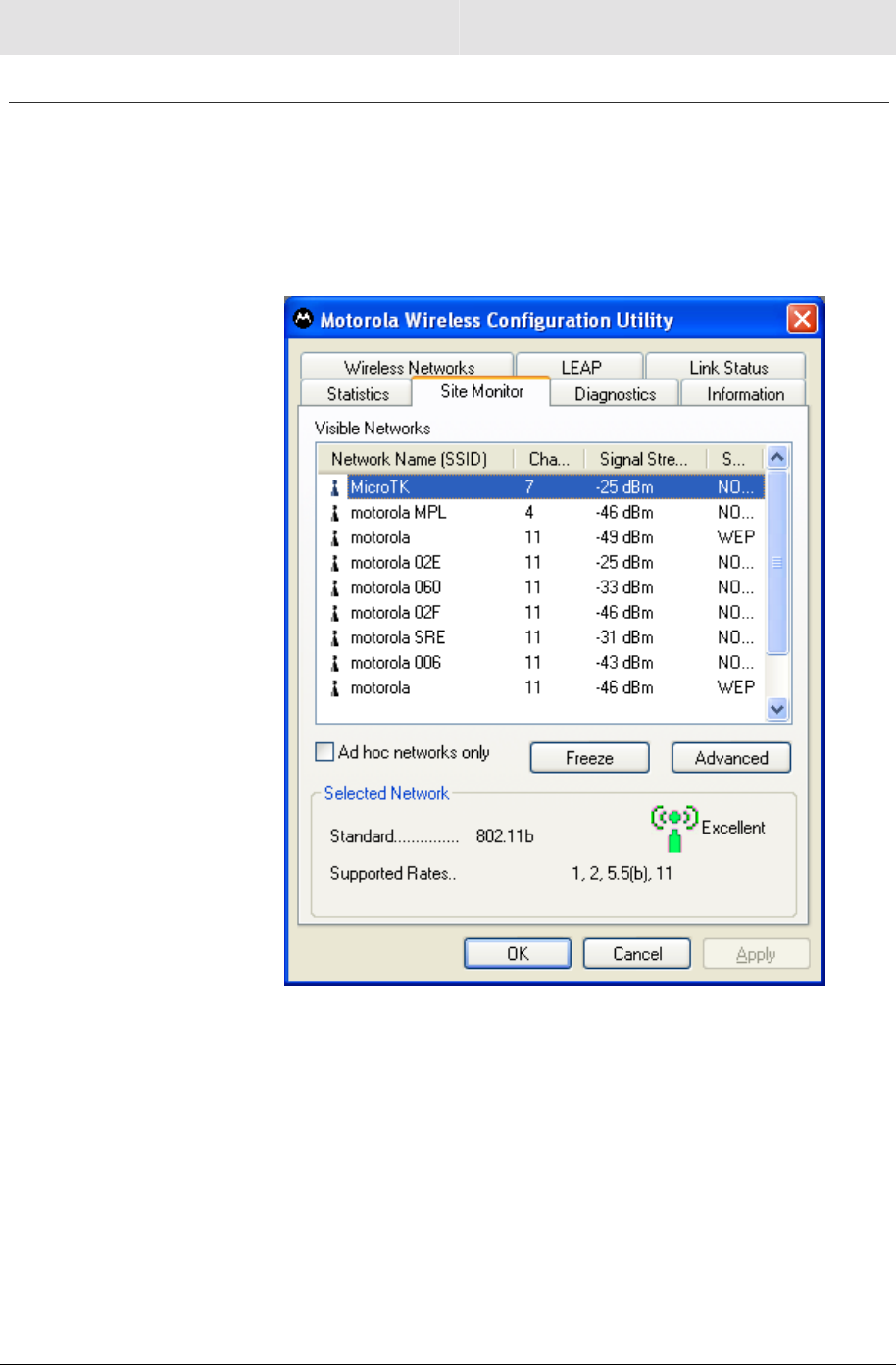The image size is (896, 1365).
Task: Close the Motorola Wireless Configuration Utility
Action: 802,320
